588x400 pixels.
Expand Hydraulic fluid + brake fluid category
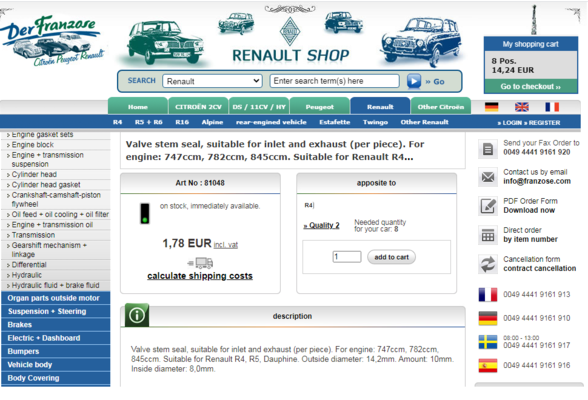55,285
